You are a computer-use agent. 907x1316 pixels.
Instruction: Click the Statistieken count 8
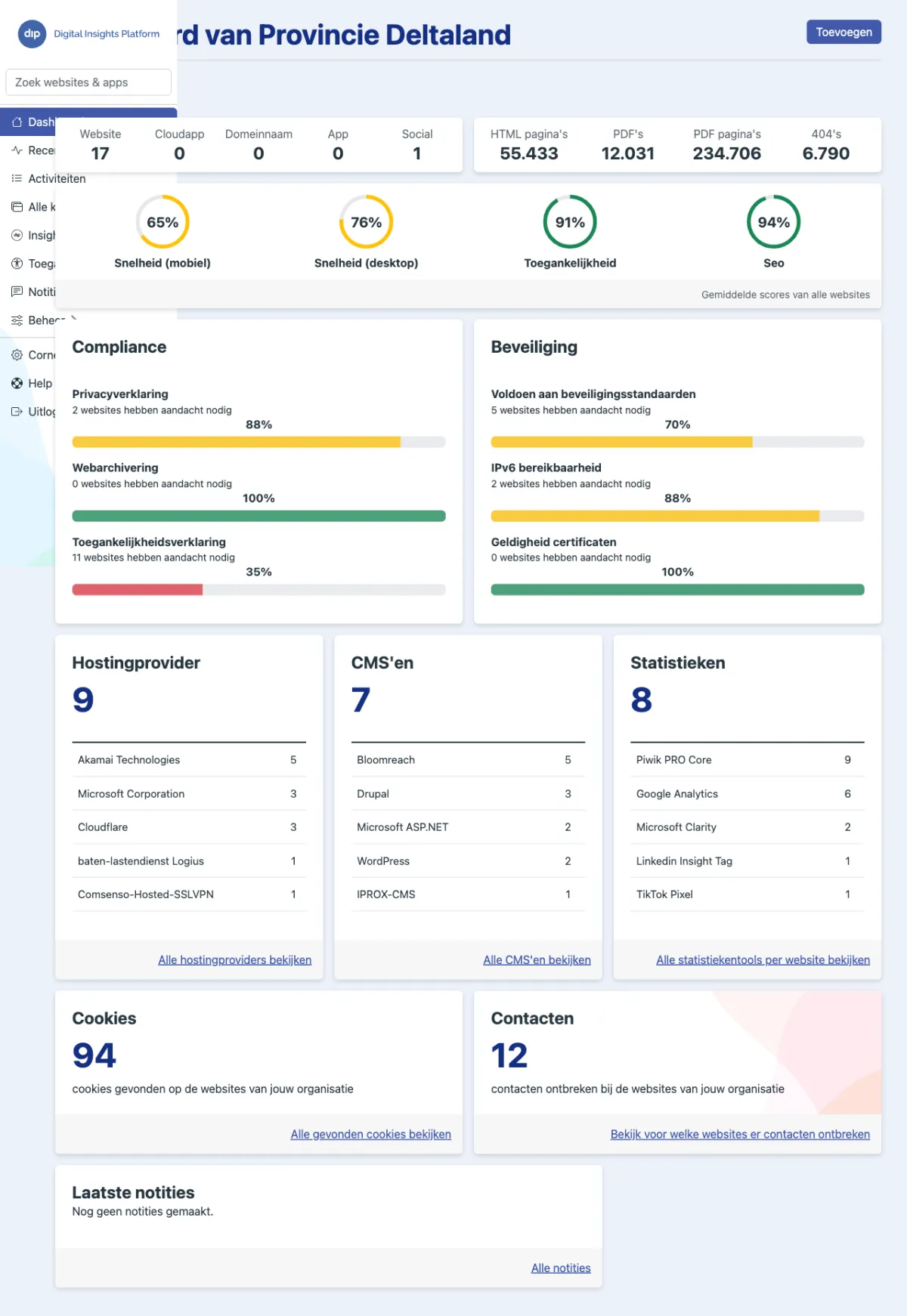click(642, 700)
